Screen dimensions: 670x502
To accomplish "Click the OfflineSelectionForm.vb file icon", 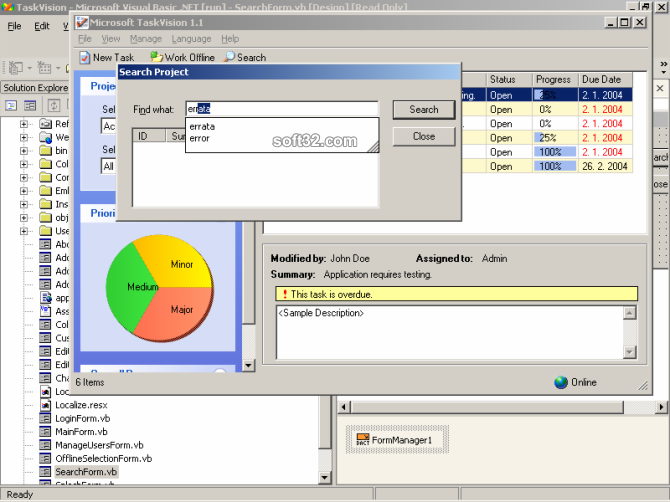I will [x=45, y=458].
